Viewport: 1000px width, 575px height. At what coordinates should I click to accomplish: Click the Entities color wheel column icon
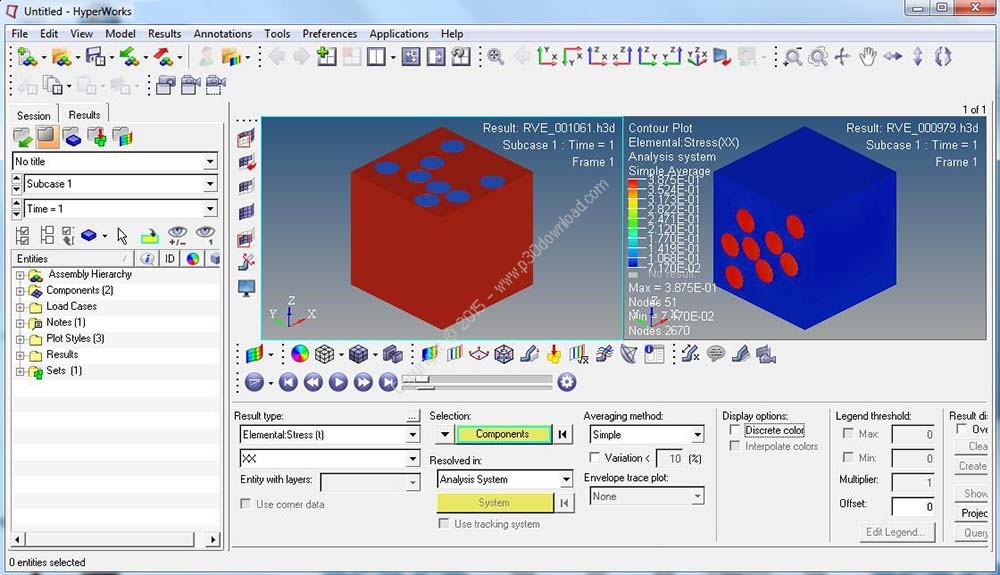point(193,258)
